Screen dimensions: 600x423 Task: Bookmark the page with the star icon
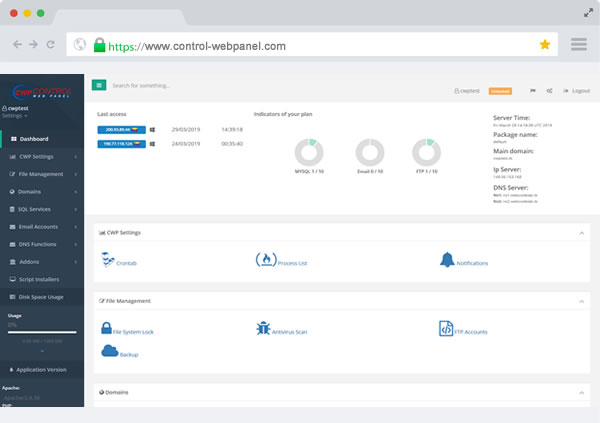coord(545,45)
